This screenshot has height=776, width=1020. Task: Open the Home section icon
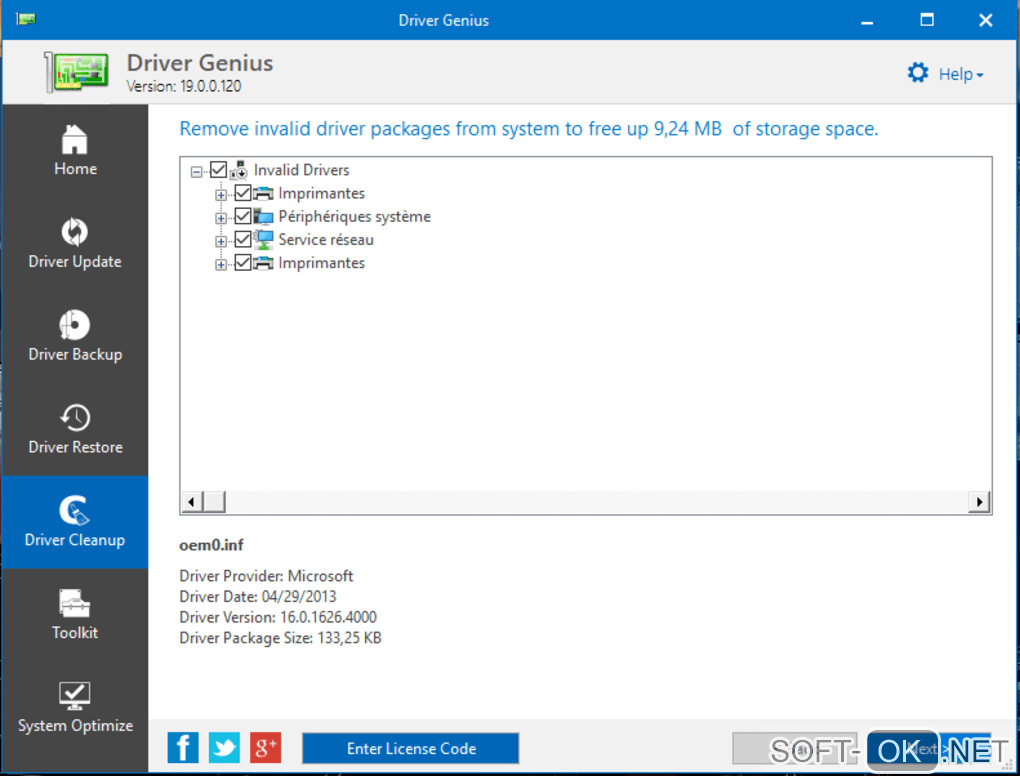pos(74,139)
